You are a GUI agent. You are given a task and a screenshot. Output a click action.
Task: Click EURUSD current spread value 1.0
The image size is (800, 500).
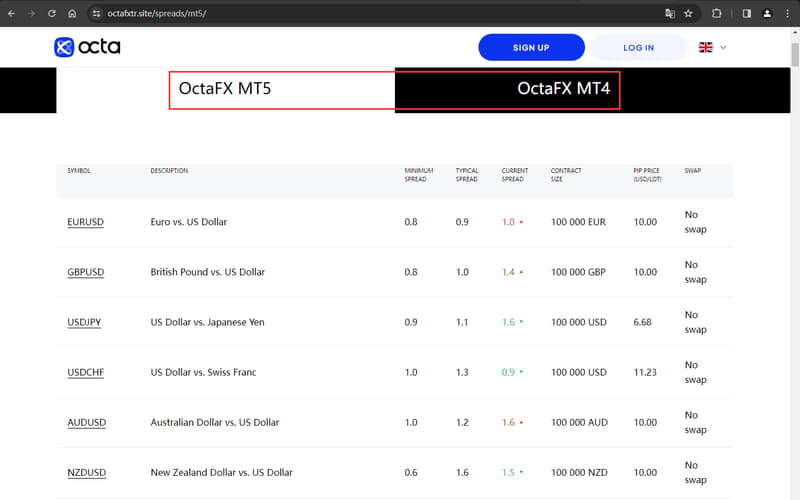click(x=508, y=222)
